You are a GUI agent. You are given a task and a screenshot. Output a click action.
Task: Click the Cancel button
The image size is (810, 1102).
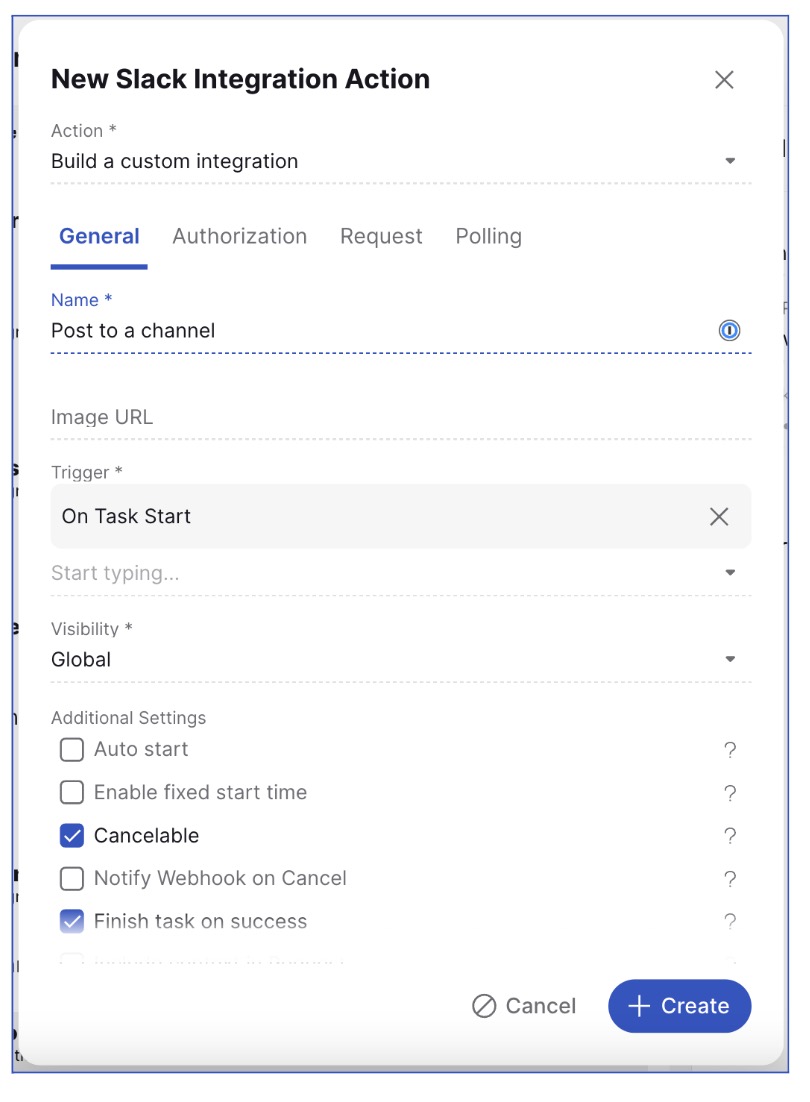pyautogui.click(x=524, y=1006)
